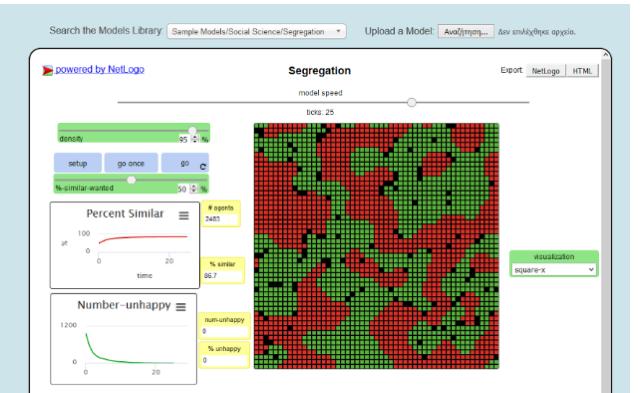Click the %-similar-wanted slider handle
This screenshot has width=641, height=393.
coord(131,180)
